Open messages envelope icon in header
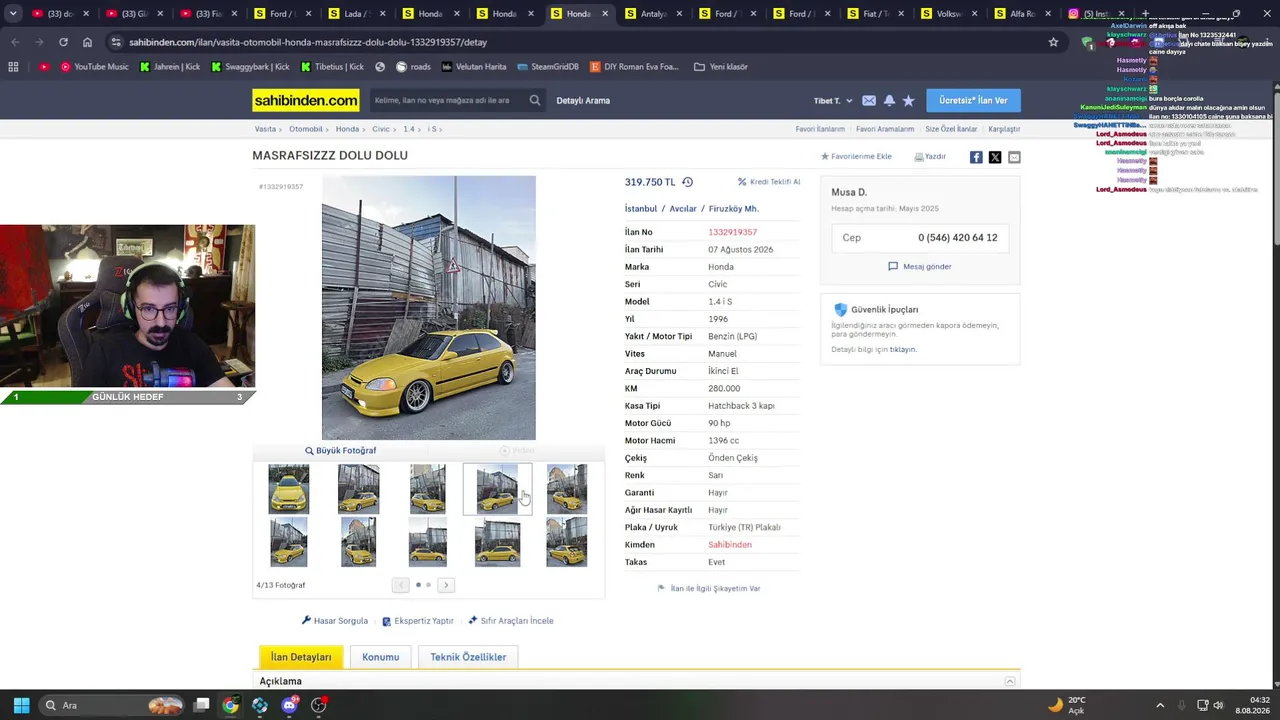Screen dimensions: 1280x720 [869, 100]
